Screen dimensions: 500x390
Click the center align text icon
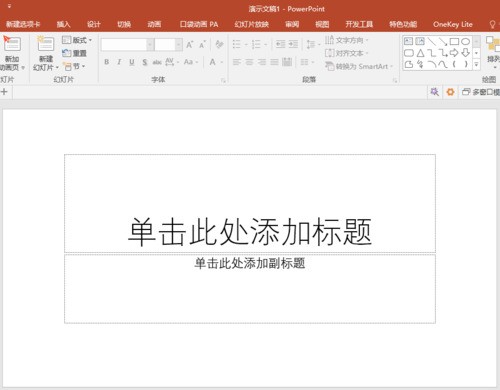pos(249,62)
